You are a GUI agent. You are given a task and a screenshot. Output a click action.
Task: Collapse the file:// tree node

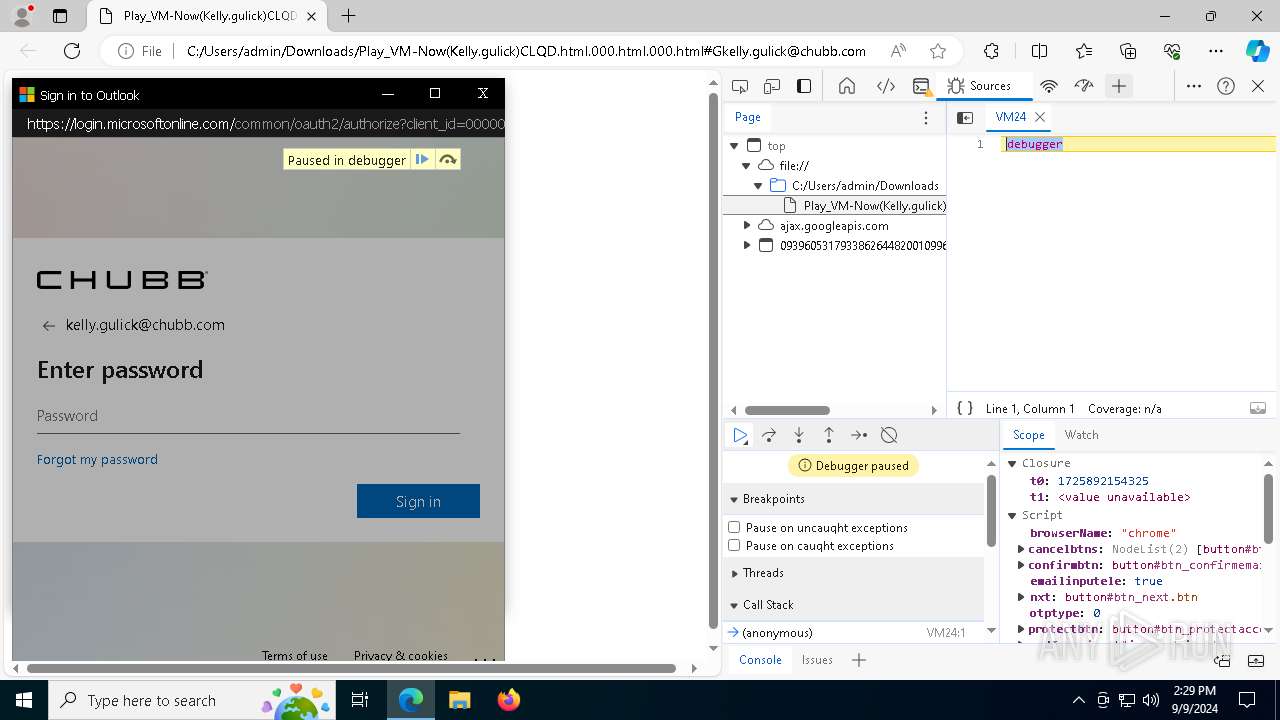[x=746, y=166]
